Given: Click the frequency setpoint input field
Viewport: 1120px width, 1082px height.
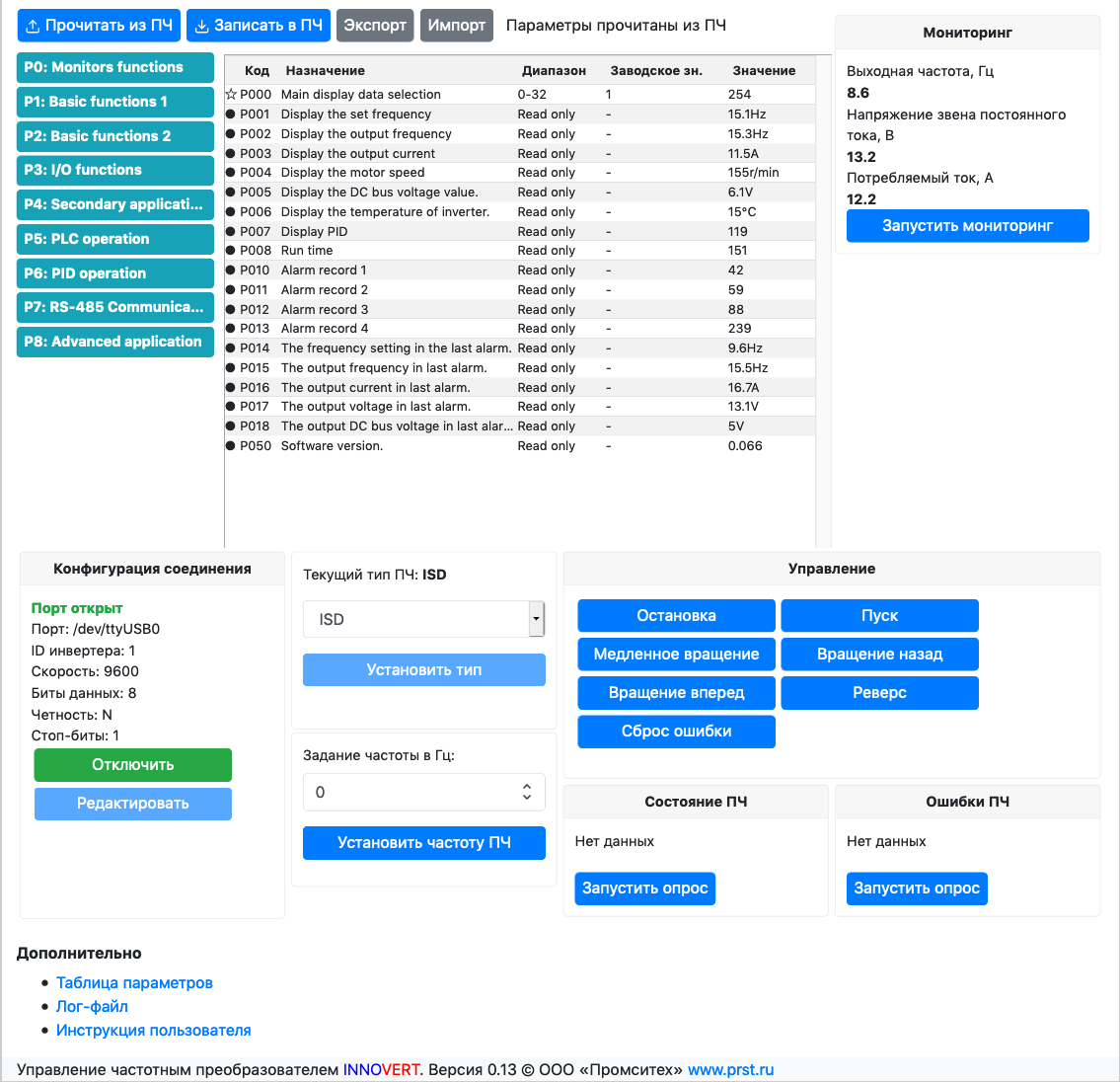Looking at the screenshot, I should [410, 792].
